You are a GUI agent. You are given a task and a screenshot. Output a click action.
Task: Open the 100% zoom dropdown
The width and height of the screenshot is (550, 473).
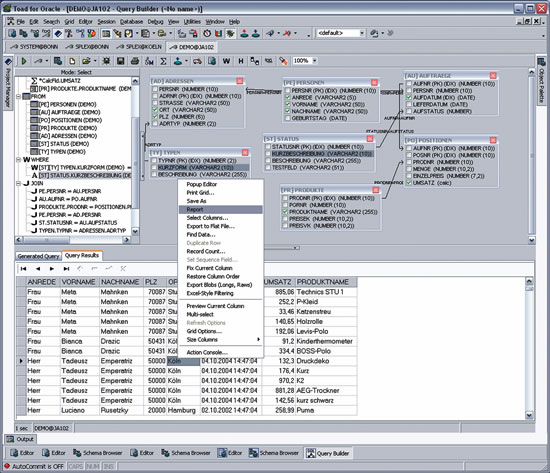coord(315,61)
